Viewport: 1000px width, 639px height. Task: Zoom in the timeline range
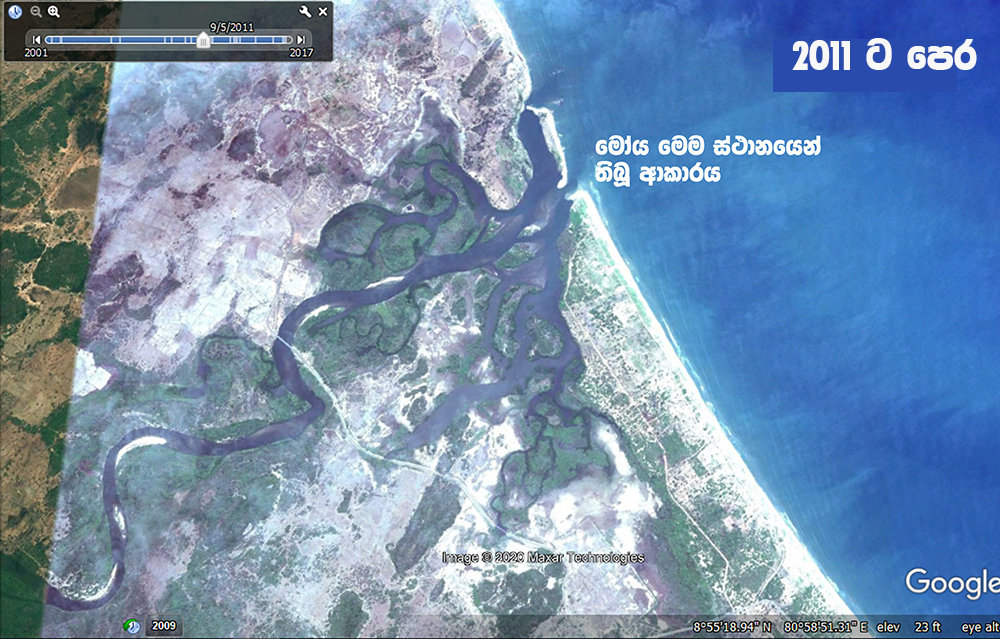pyautogui.click(x=54, y=12)
